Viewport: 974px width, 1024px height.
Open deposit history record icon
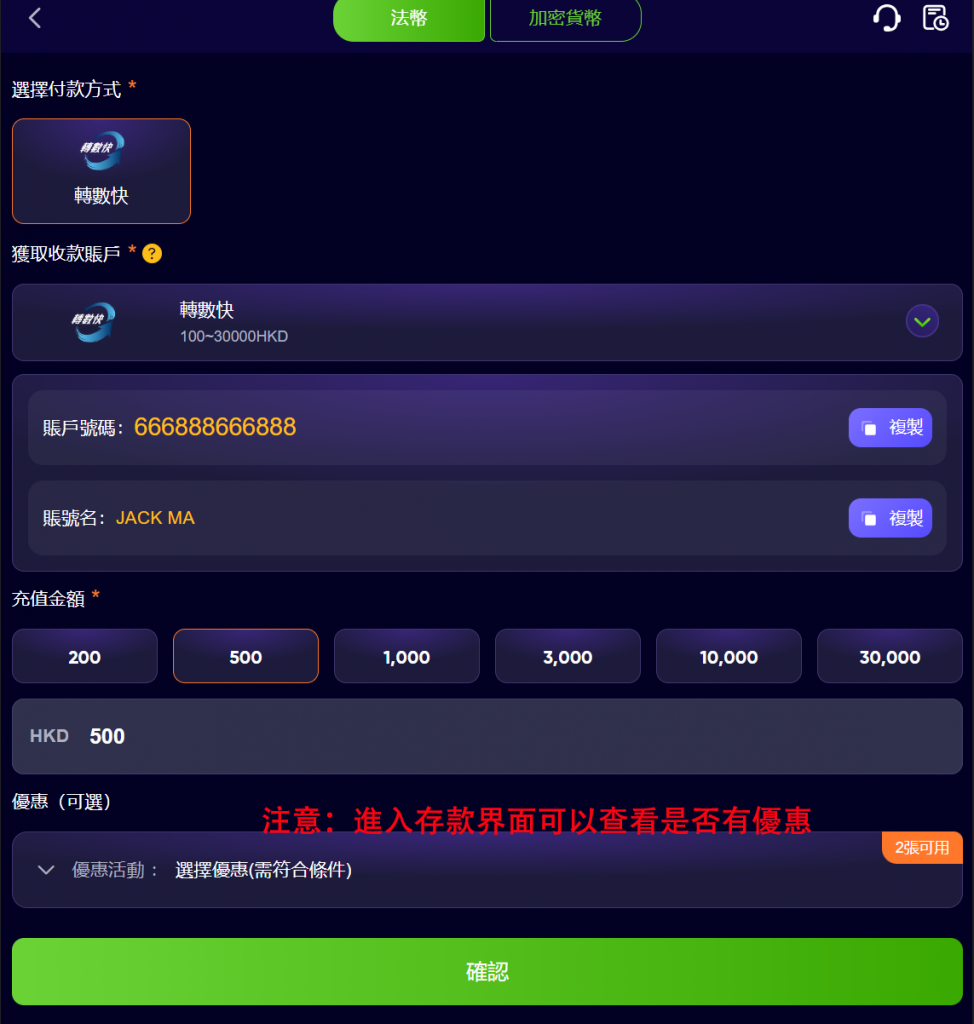[935, 18]
